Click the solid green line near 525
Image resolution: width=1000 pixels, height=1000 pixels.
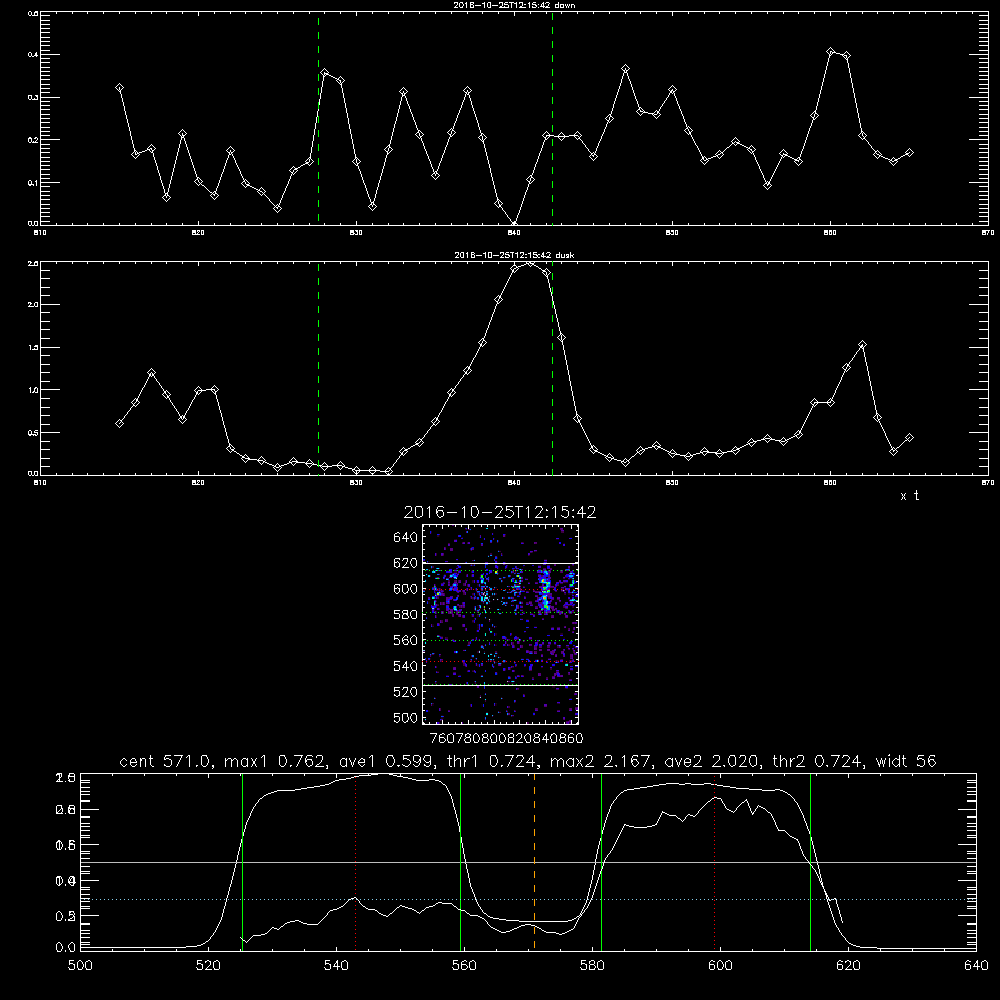[242, 861]
